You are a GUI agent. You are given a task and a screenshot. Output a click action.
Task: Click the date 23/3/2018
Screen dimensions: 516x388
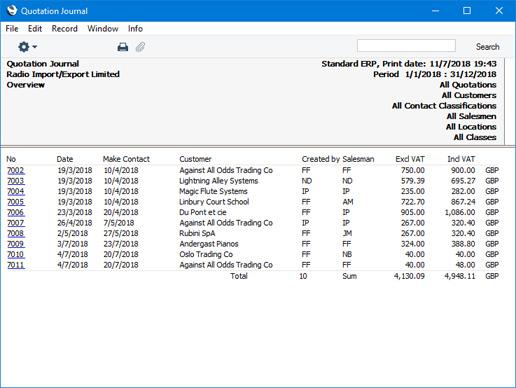[x=75, y=212]
